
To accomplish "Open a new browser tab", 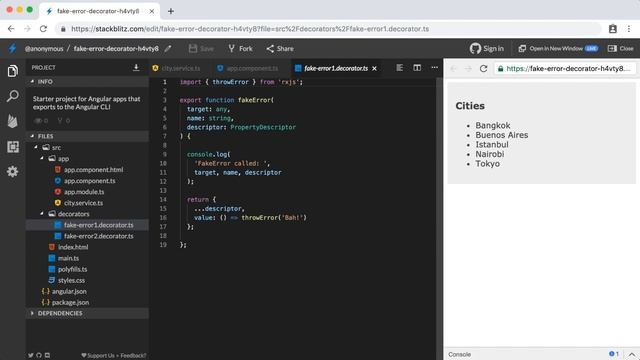I will [171, 11].
